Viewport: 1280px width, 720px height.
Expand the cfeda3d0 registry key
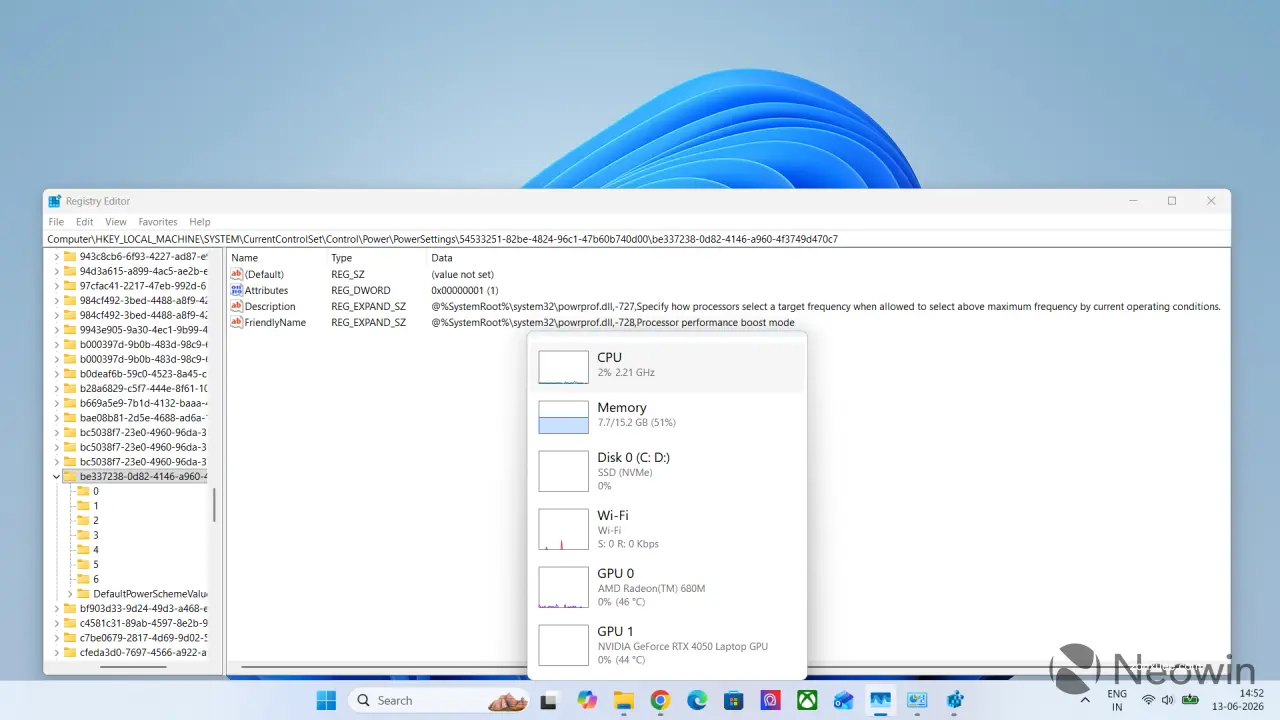(x=57, y=652)
